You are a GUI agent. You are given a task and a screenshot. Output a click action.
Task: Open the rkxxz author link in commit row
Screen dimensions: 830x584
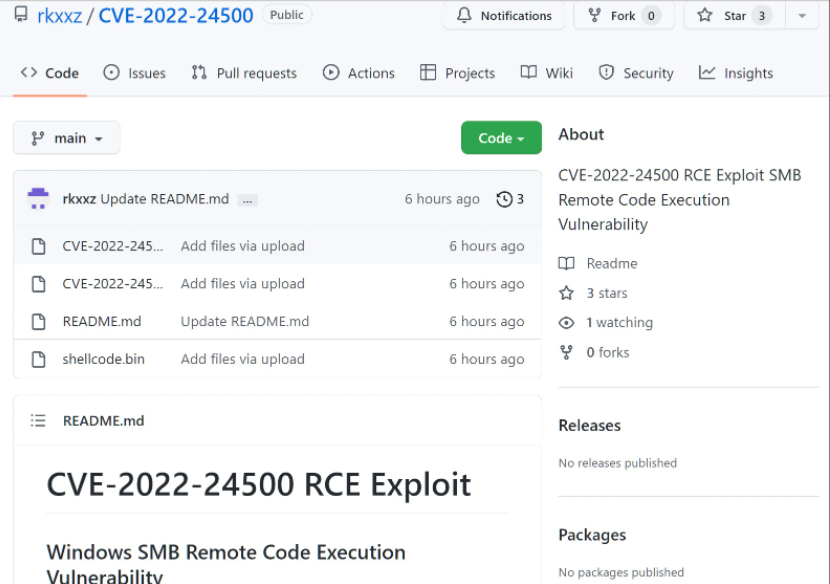coord(79,199)
